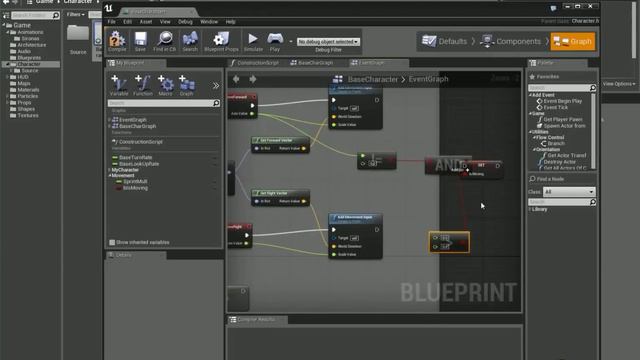This screenshot has height=360, width=640.
Task: Open the Window menu
Action: tap(209, 22)
